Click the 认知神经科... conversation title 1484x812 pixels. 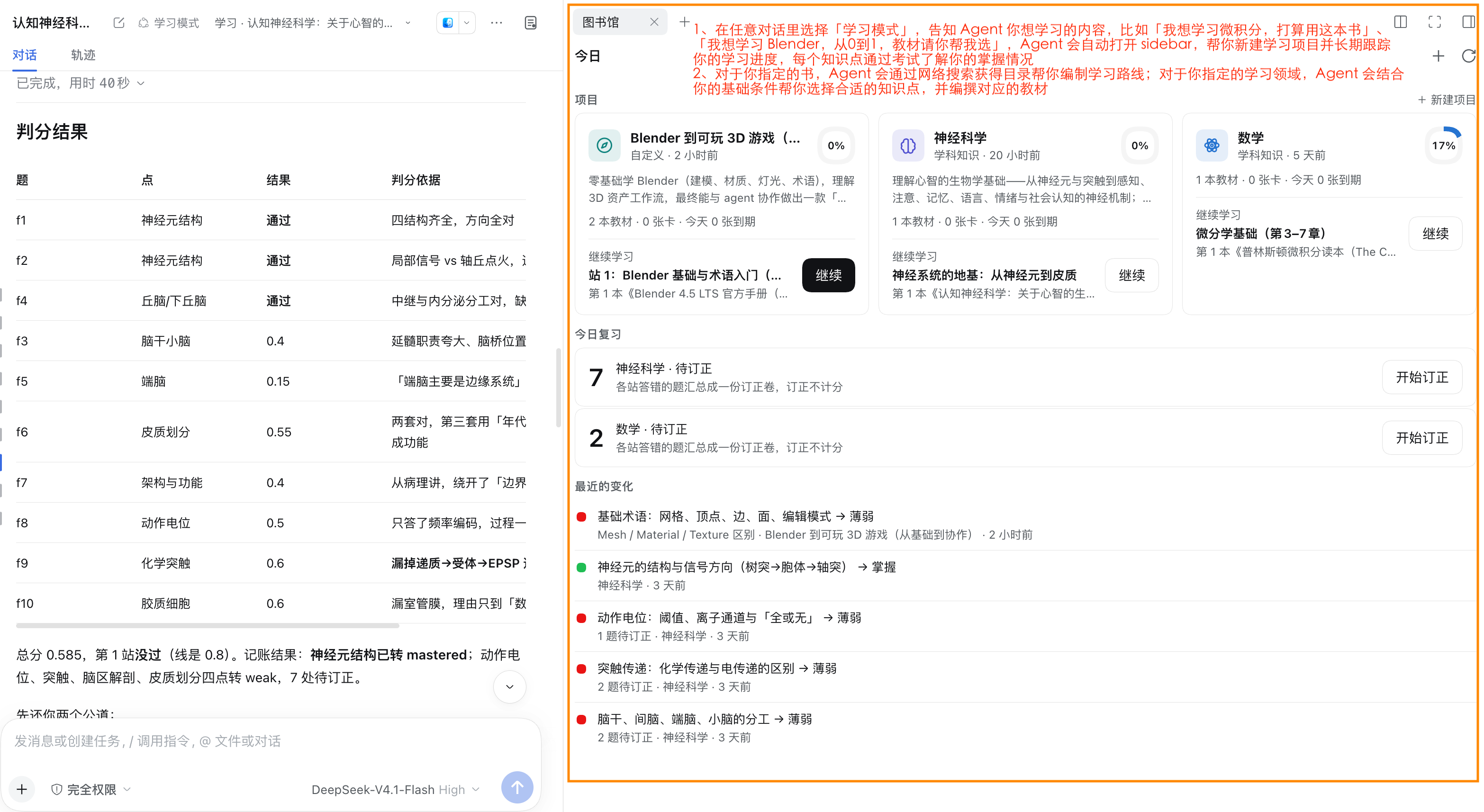[x=51, y=22]
